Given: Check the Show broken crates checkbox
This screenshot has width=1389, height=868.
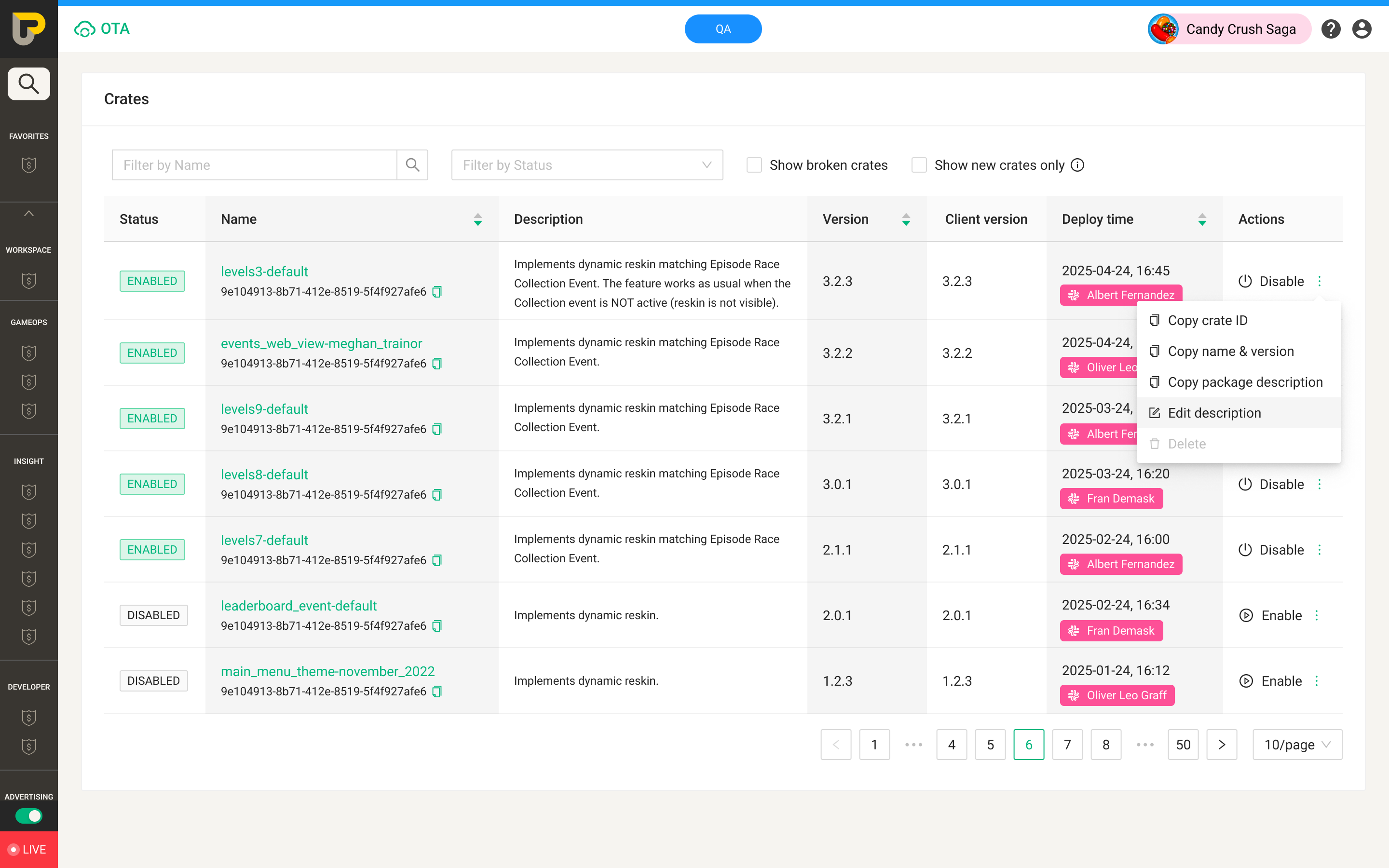Looking at the screenshot, I should [x=754, y=165].
